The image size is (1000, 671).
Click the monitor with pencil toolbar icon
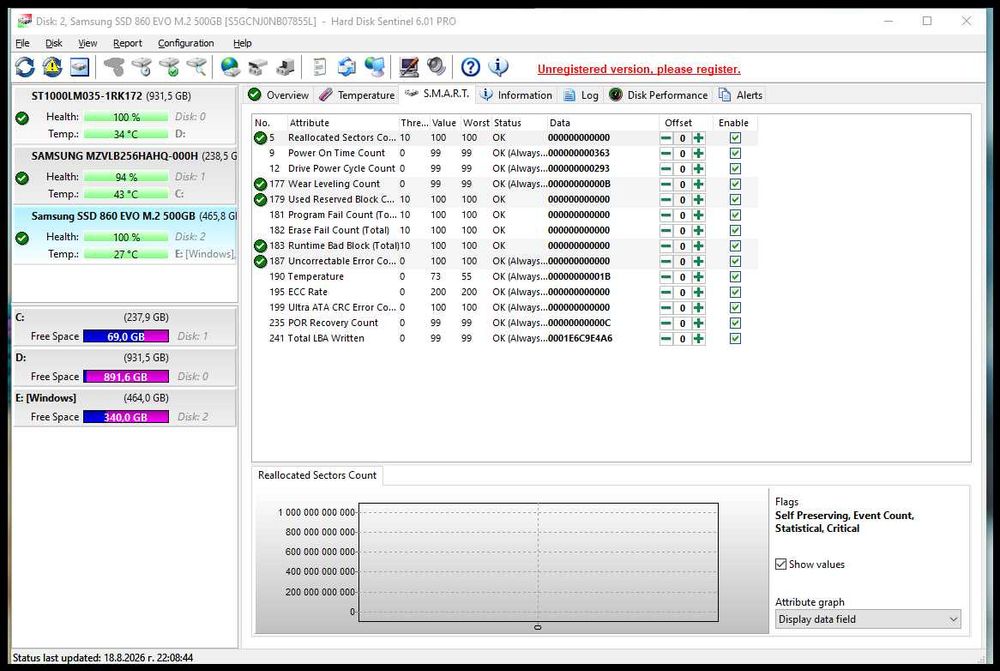(x=409, y=67)
